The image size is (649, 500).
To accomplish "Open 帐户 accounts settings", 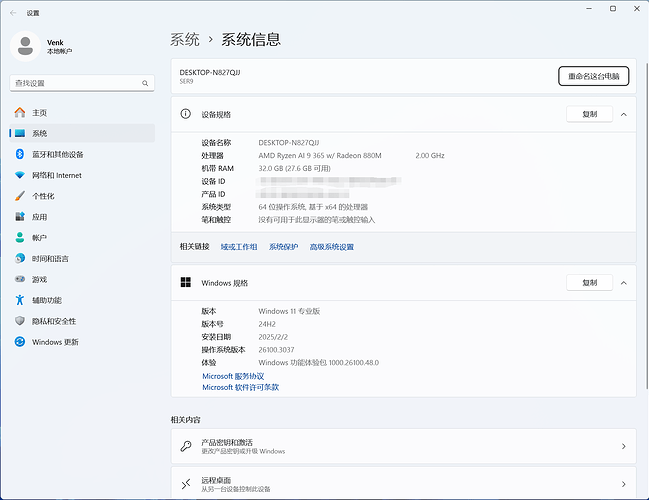I will coord(39,238).
